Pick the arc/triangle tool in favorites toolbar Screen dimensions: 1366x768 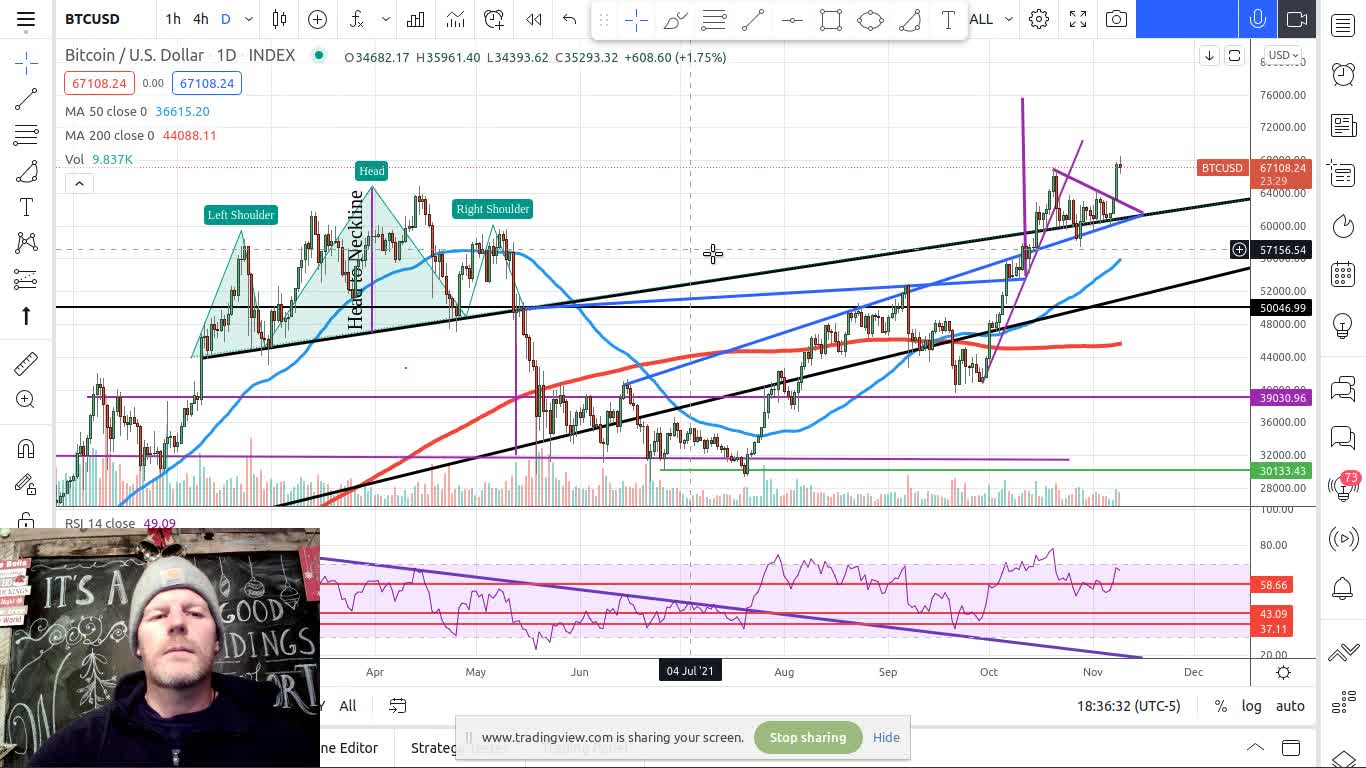point(909,19)
